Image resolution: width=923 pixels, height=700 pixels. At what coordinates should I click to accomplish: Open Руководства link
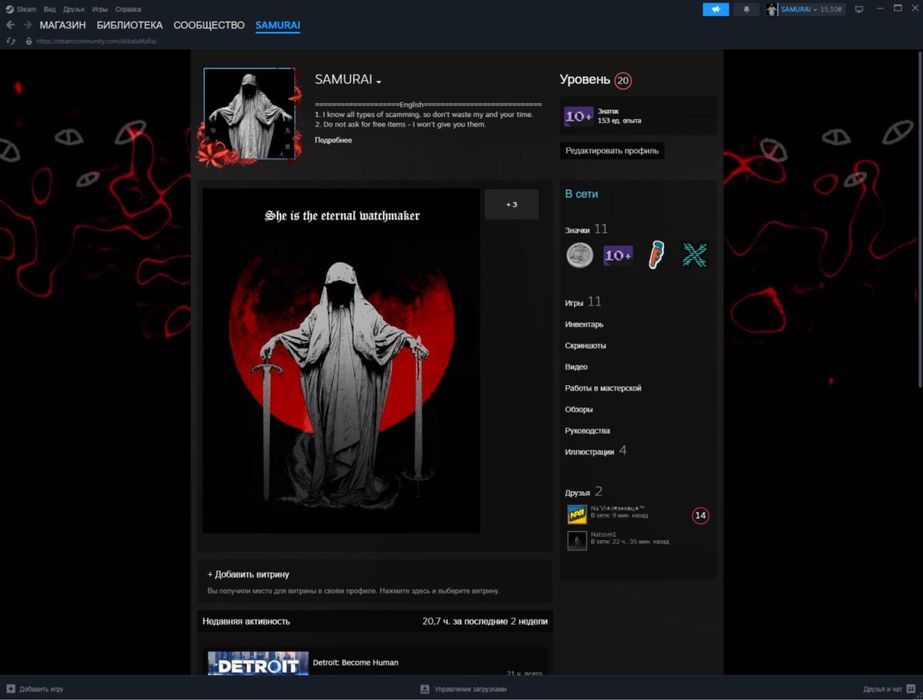(587, 430)
